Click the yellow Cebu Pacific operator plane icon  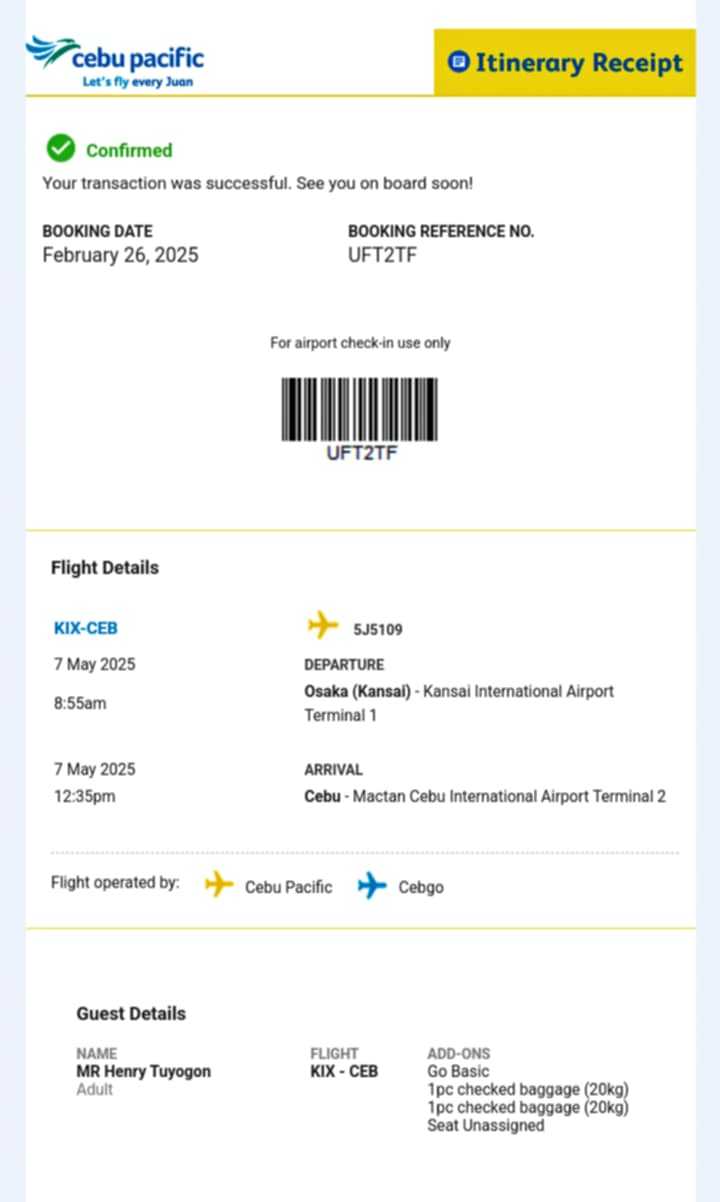click(218, 885)
